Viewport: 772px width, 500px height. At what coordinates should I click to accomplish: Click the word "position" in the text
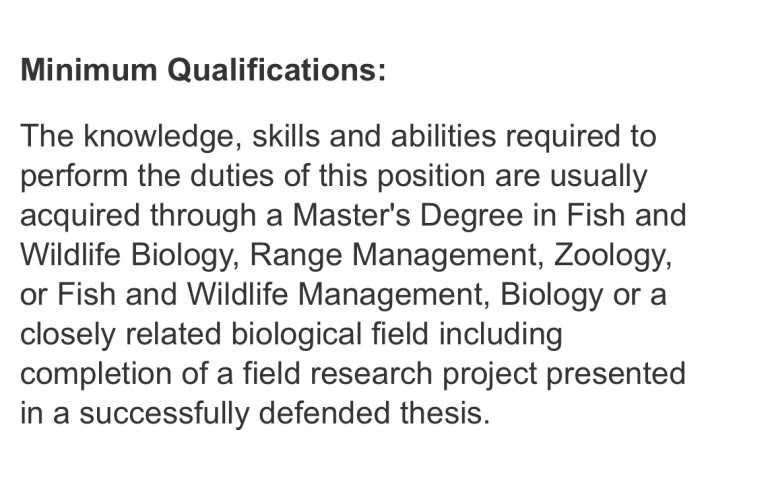coord(431,176)
